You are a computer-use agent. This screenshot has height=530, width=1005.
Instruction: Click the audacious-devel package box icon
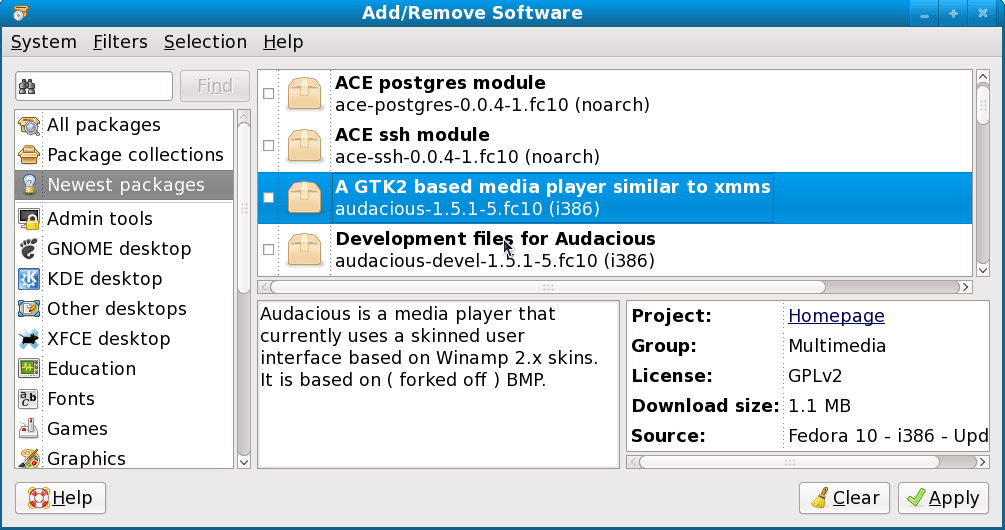(304, 249)
